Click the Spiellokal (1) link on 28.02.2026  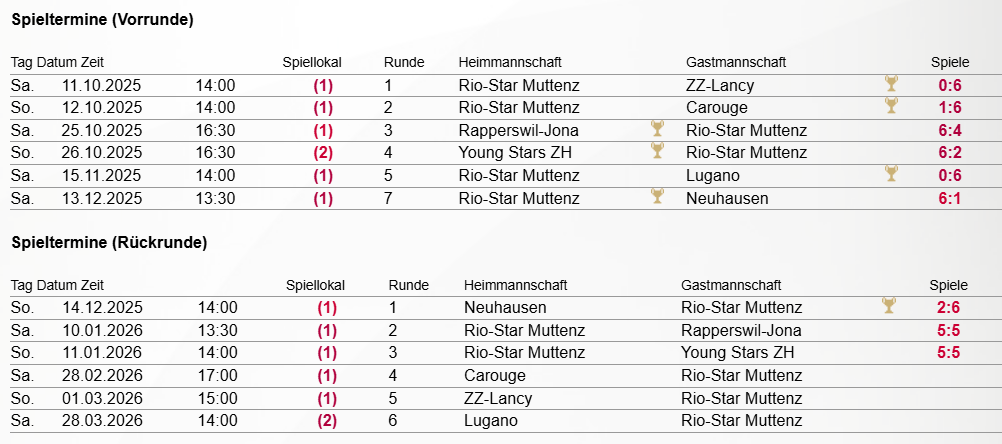327,376
